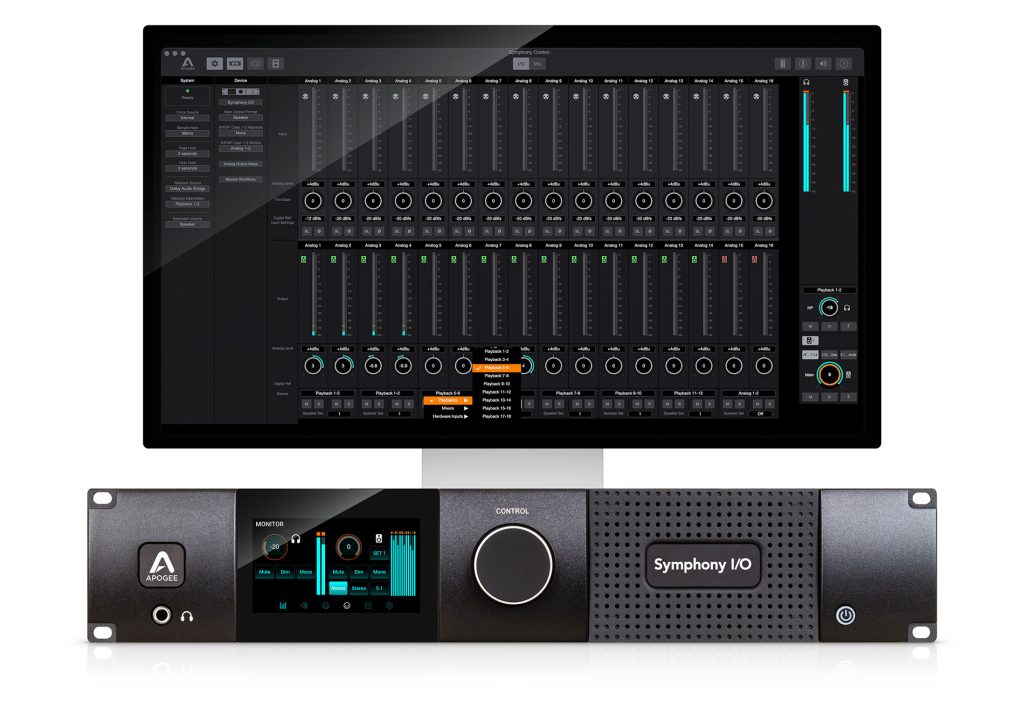The width and height of the screenshot is (1024, 715).
Task: Toggle the phantom power icon on Analog 1
Action: click(x=305, y=97)
